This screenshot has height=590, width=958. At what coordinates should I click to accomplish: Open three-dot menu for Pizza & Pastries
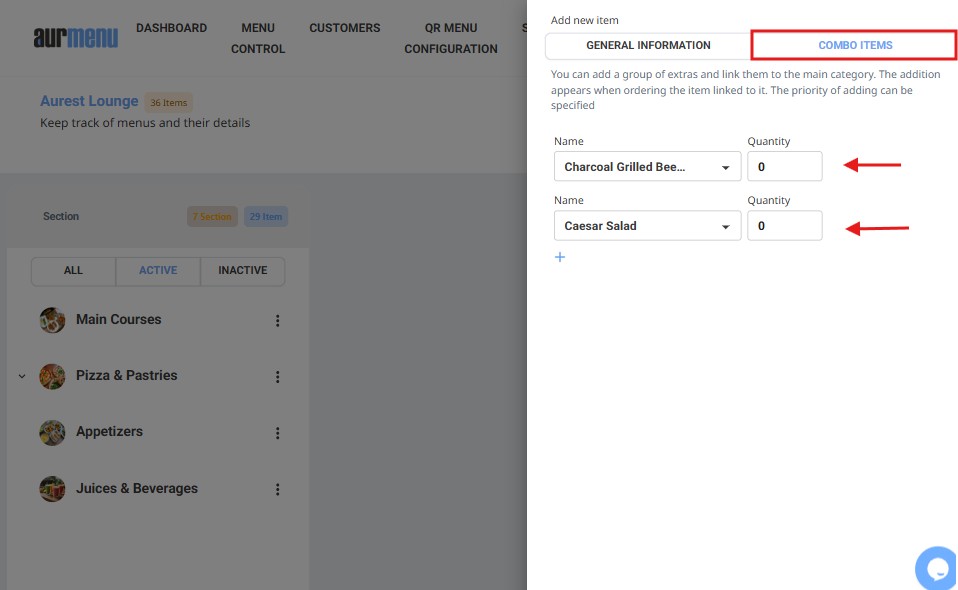click(277, 377)
